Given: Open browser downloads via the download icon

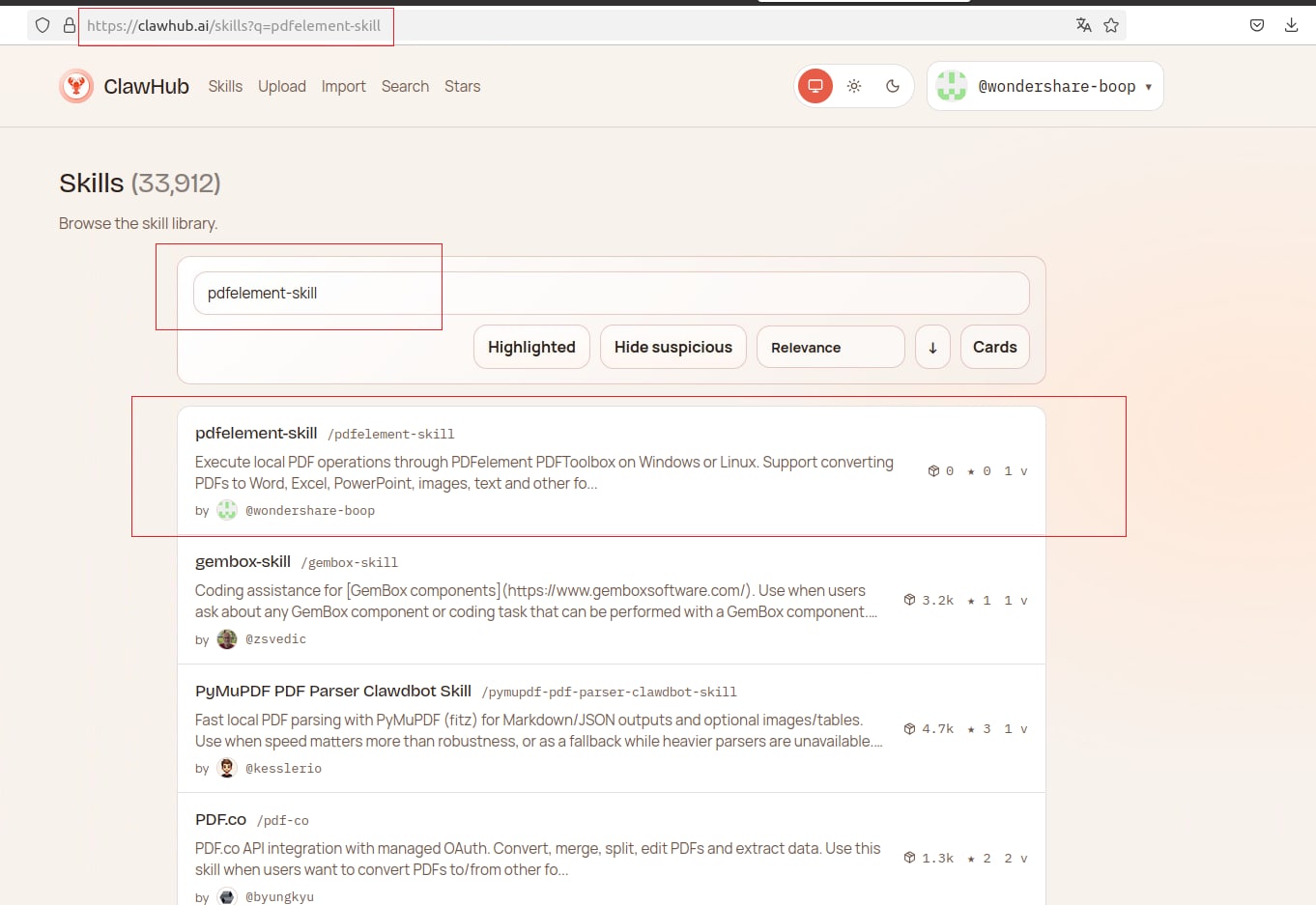Looking at the screenshot, I should pyautogui.click(x=1292, y=24).
